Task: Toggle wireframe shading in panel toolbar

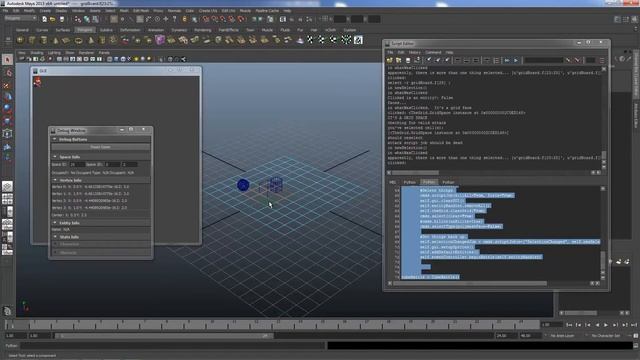Action: (x=110, y=59)
